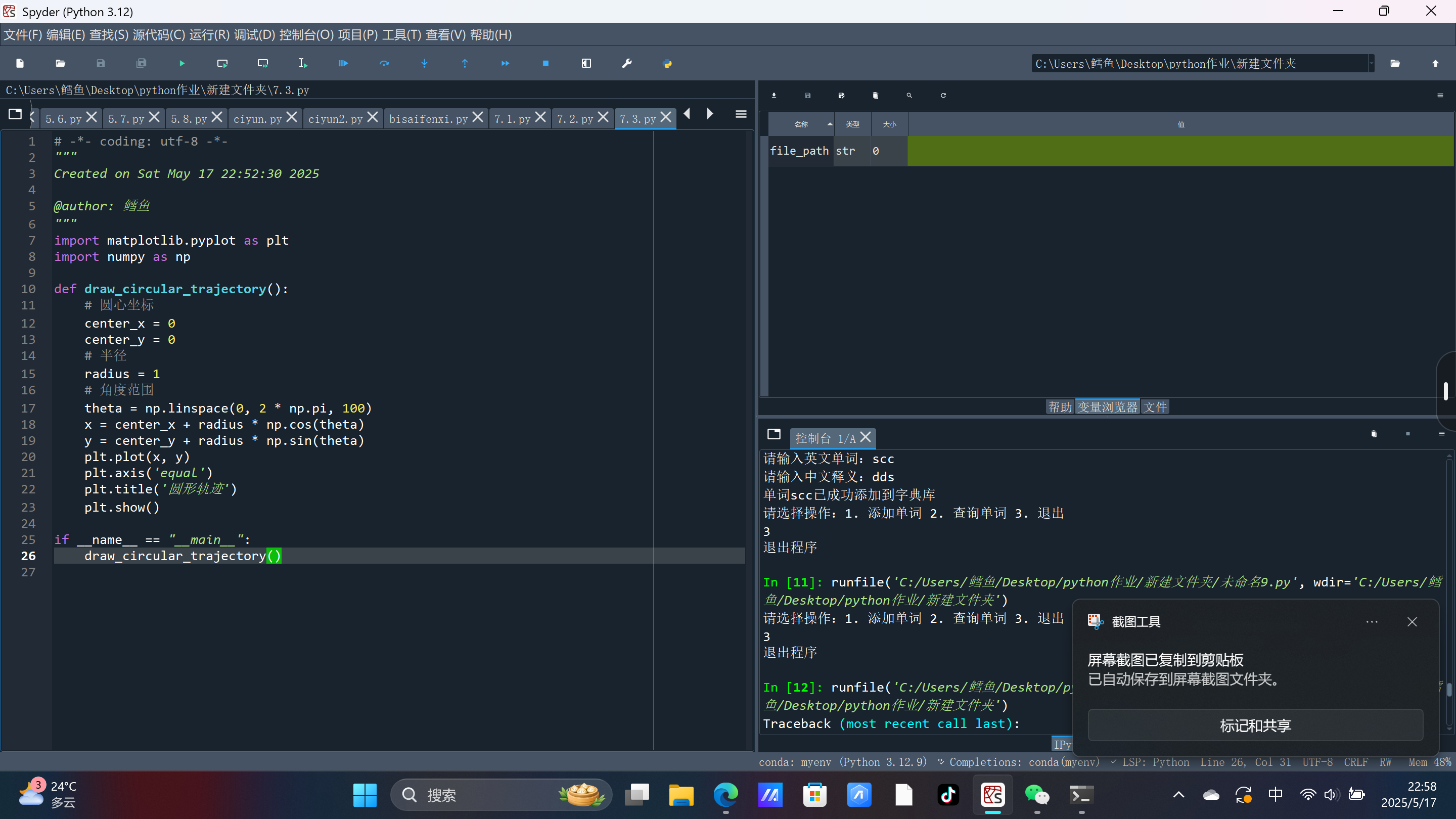1456x819 pixels.
Task: Click the Debug file icon
Action: 343,63
